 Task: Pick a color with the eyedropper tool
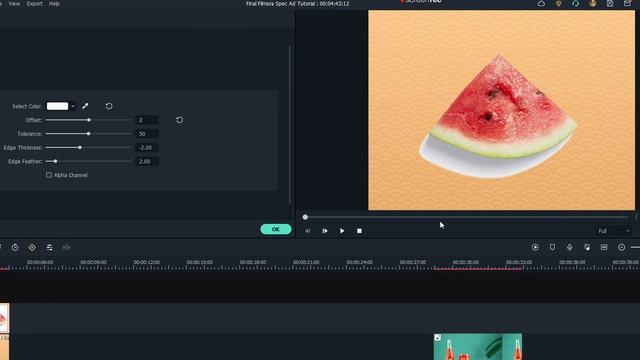(85, 106)
